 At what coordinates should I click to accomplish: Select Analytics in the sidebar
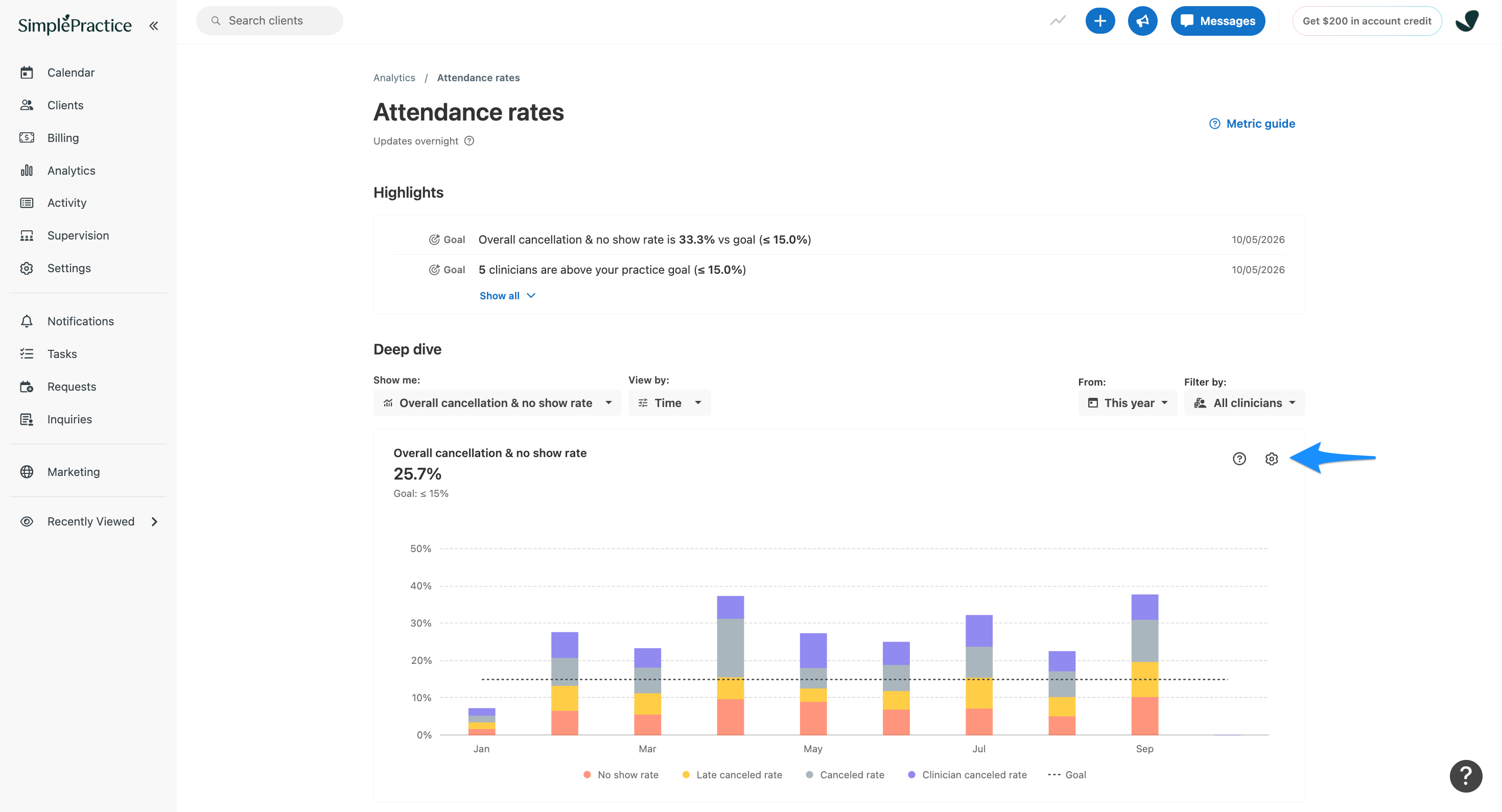71,170
